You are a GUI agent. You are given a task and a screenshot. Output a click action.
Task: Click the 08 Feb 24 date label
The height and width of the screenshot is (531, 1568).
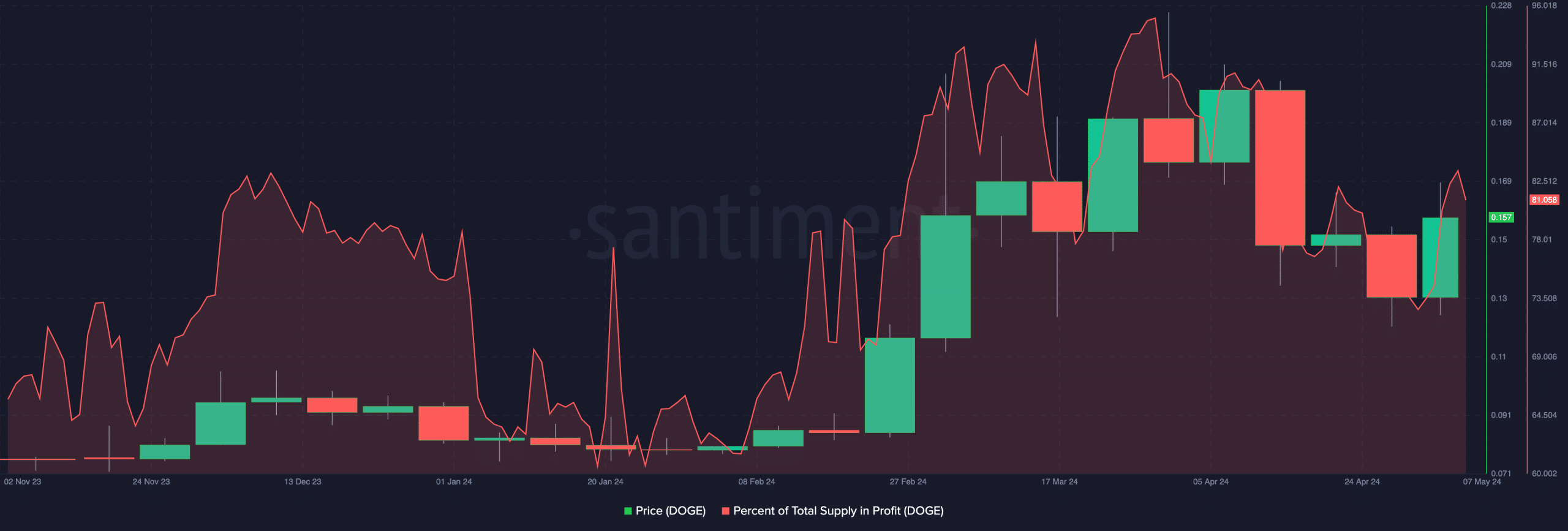(x=756, y=481)
